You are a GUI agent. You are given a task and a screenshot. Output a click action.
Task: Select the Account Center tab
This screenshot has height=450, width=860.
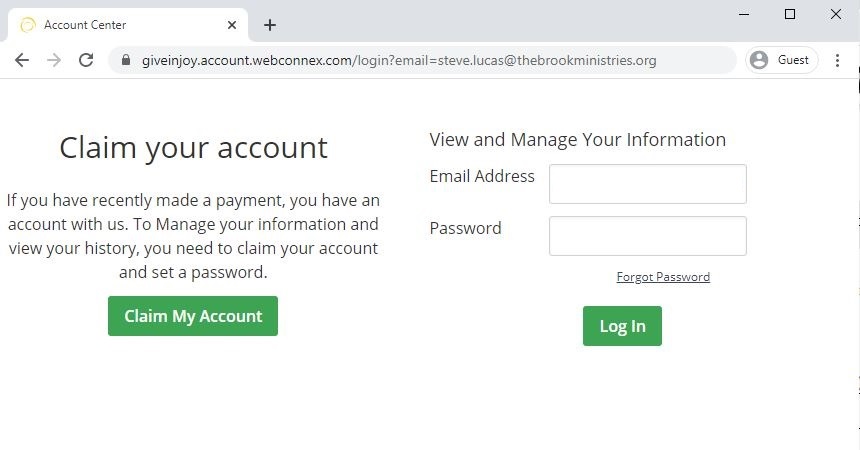click(x=120, y=25)
